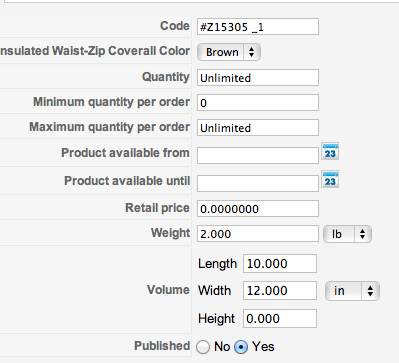This screenshot has width=399, height=363.
Task: Open calendar for Product available until
Action: click(x=330, y=180)
